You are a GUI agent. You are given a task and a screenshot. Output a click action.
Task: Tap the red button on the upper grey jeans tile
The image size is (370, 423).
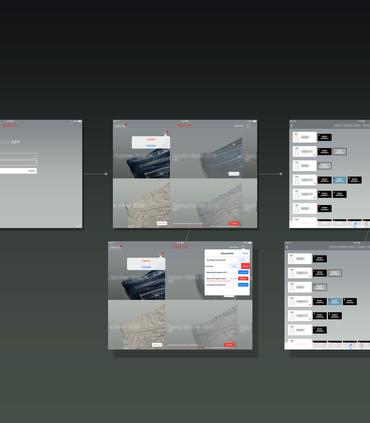pyautogui.click(x=234, y=223)
